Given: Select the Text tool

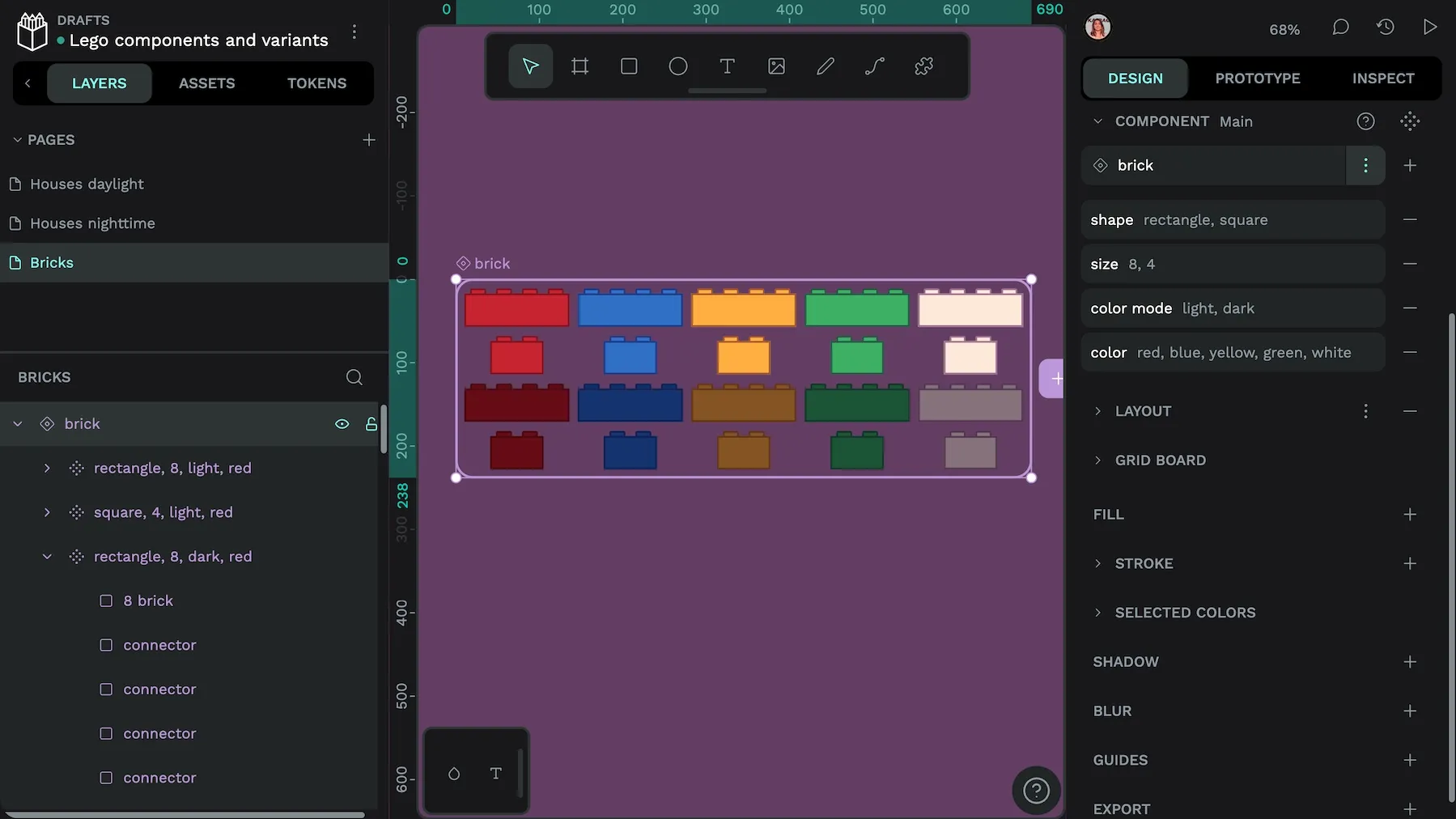Looking at the screenshot, I should coord(727,66).
